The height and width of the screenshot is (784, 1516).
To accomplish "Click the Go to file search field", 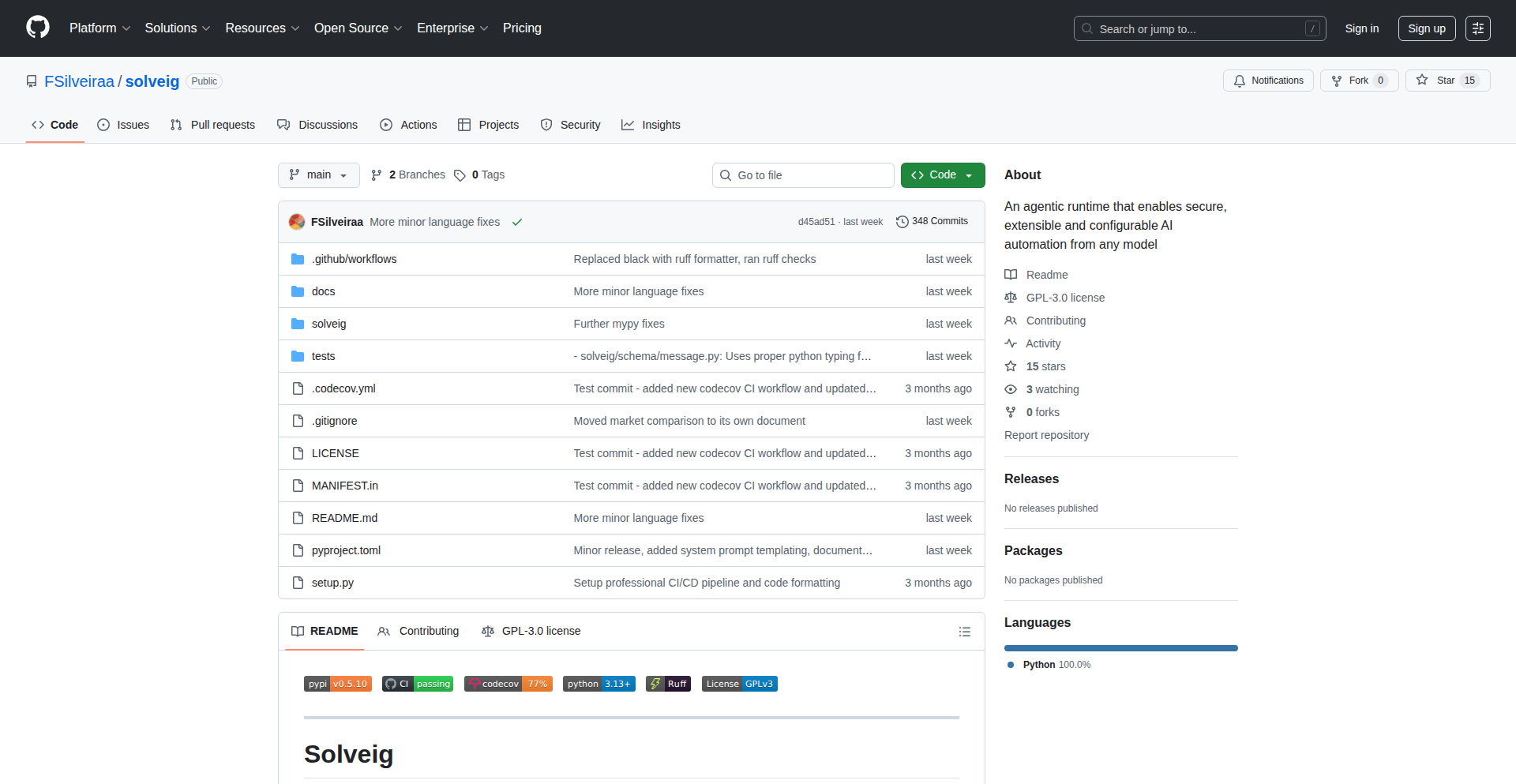I will click(x=803, y=174).
